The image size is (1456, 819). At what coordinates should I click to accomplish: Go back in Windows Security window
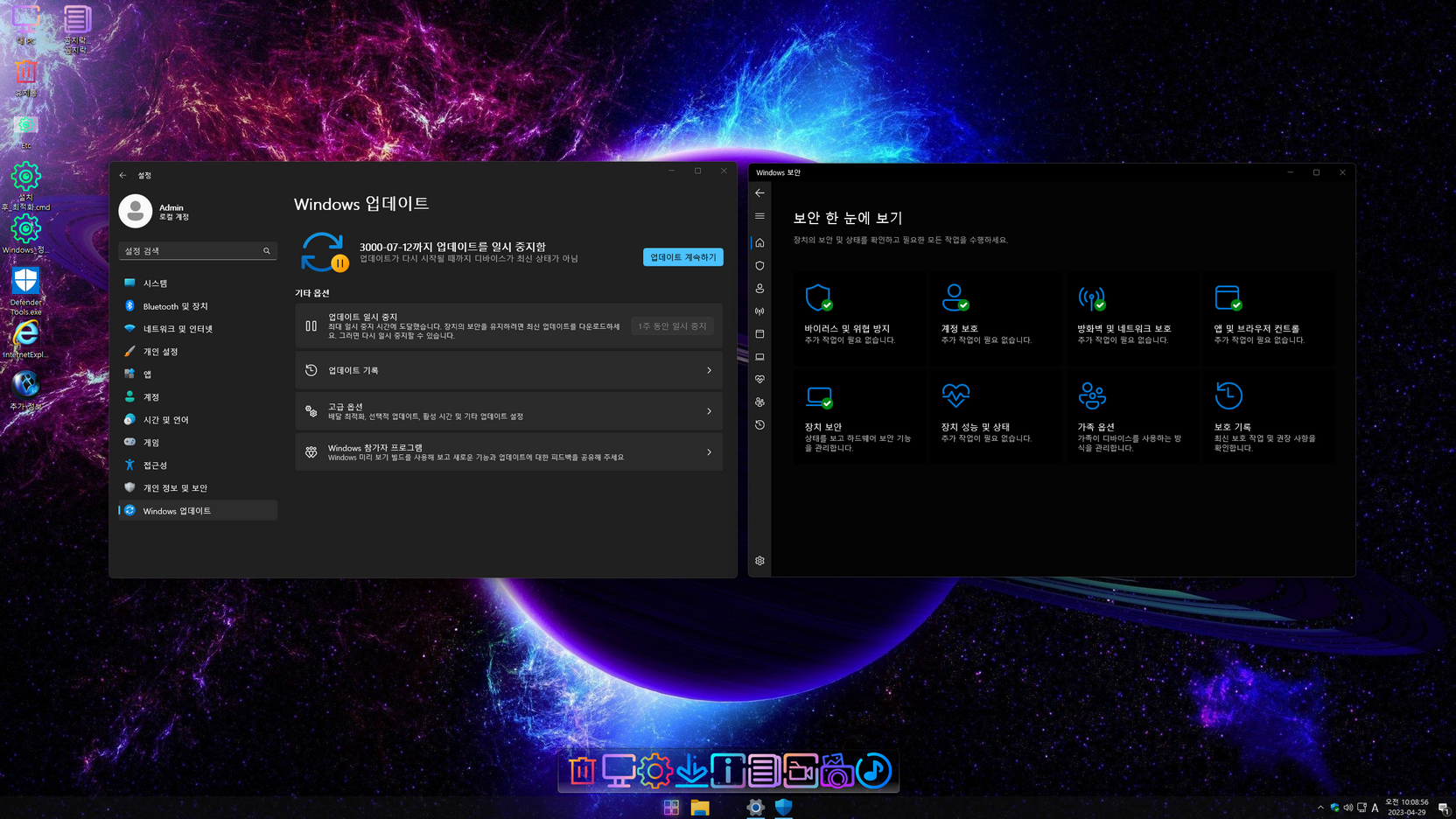click(x=759, y=193)
